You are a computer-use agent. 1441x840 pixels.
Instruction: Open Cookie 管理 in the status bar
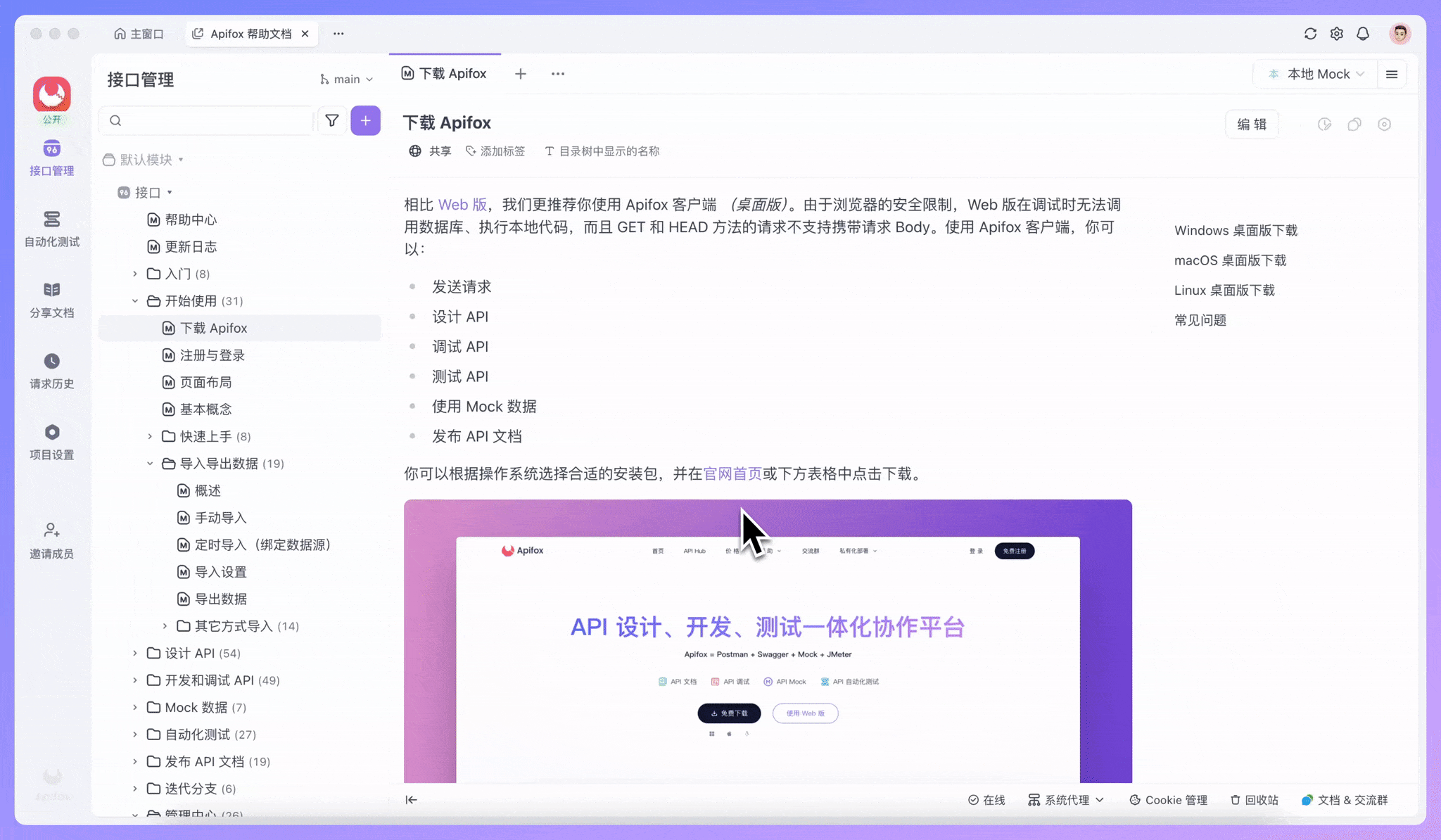tap(1169, 800)
